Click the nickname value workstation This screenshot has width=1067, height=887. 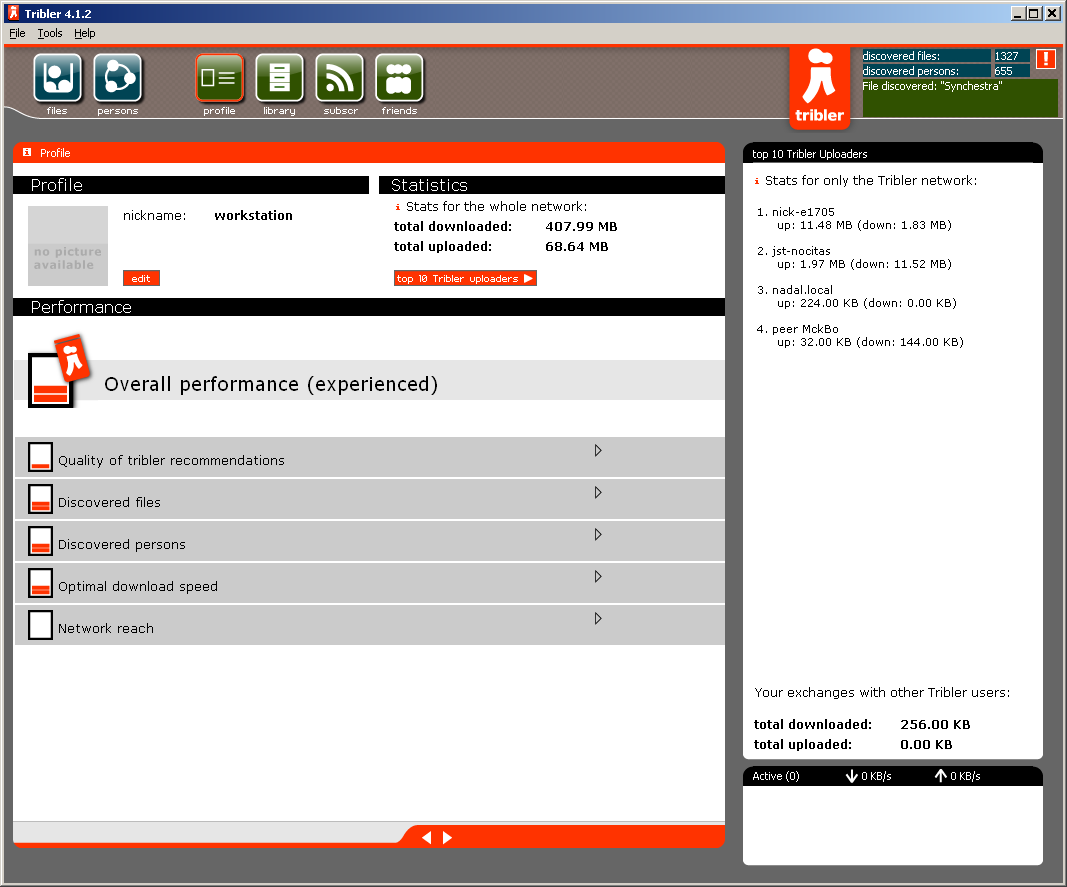(253, 216)
